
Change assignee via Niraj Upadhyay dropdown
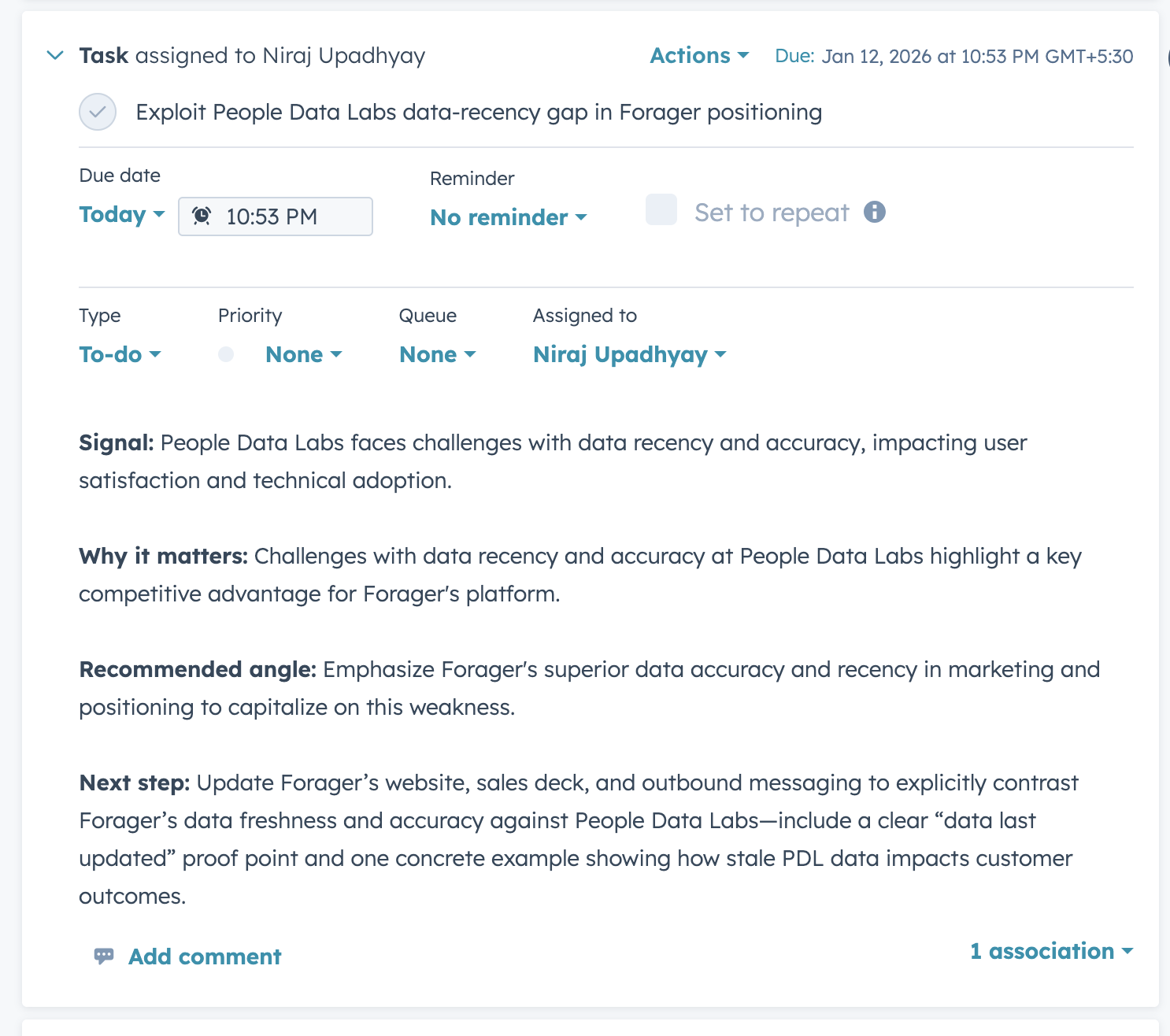point(628,354)
